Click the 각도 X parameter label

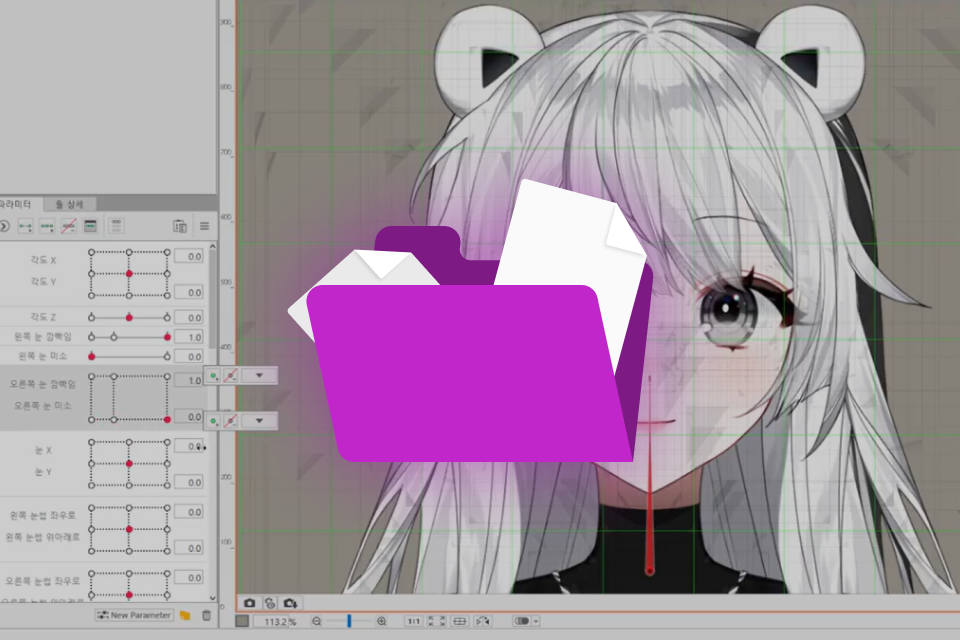[43, 260]
